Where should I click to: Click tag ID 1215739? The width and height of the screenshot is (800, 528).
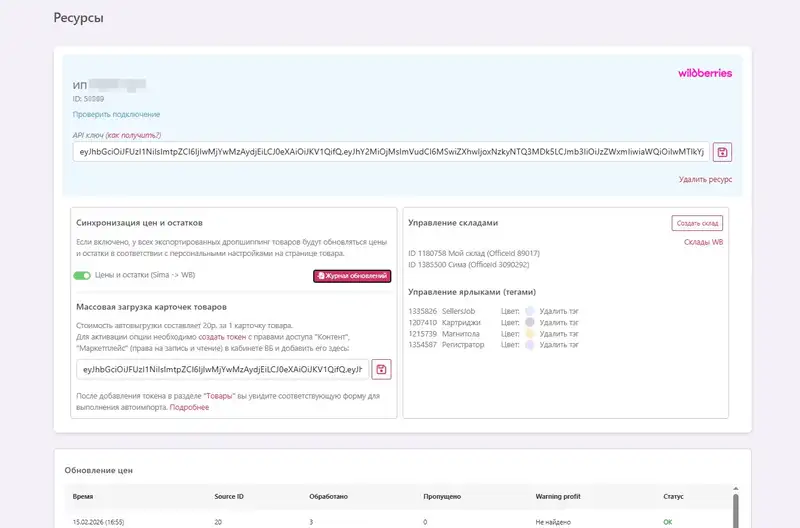(422, 334)
